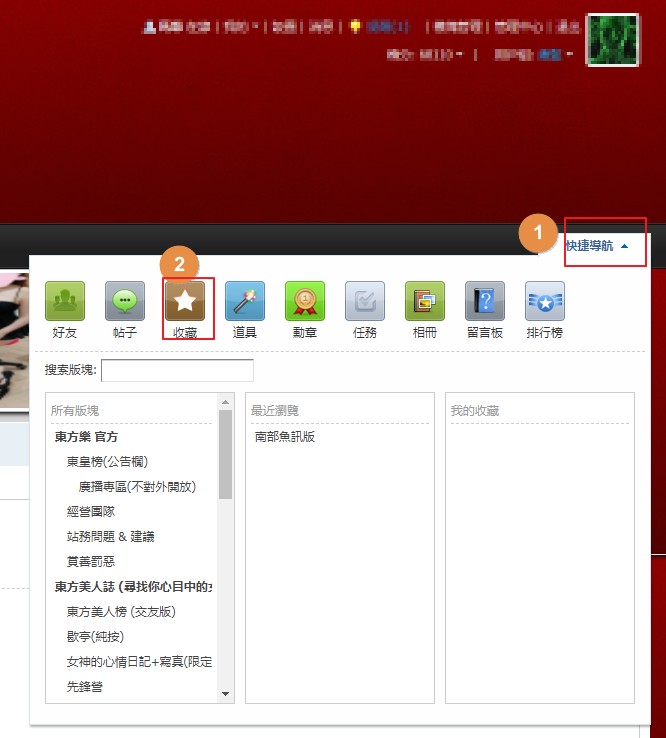Open the 女神的心情日記+寫真 board
The image size is (666, 738).
pyautogui.click(x=139, y=661)
